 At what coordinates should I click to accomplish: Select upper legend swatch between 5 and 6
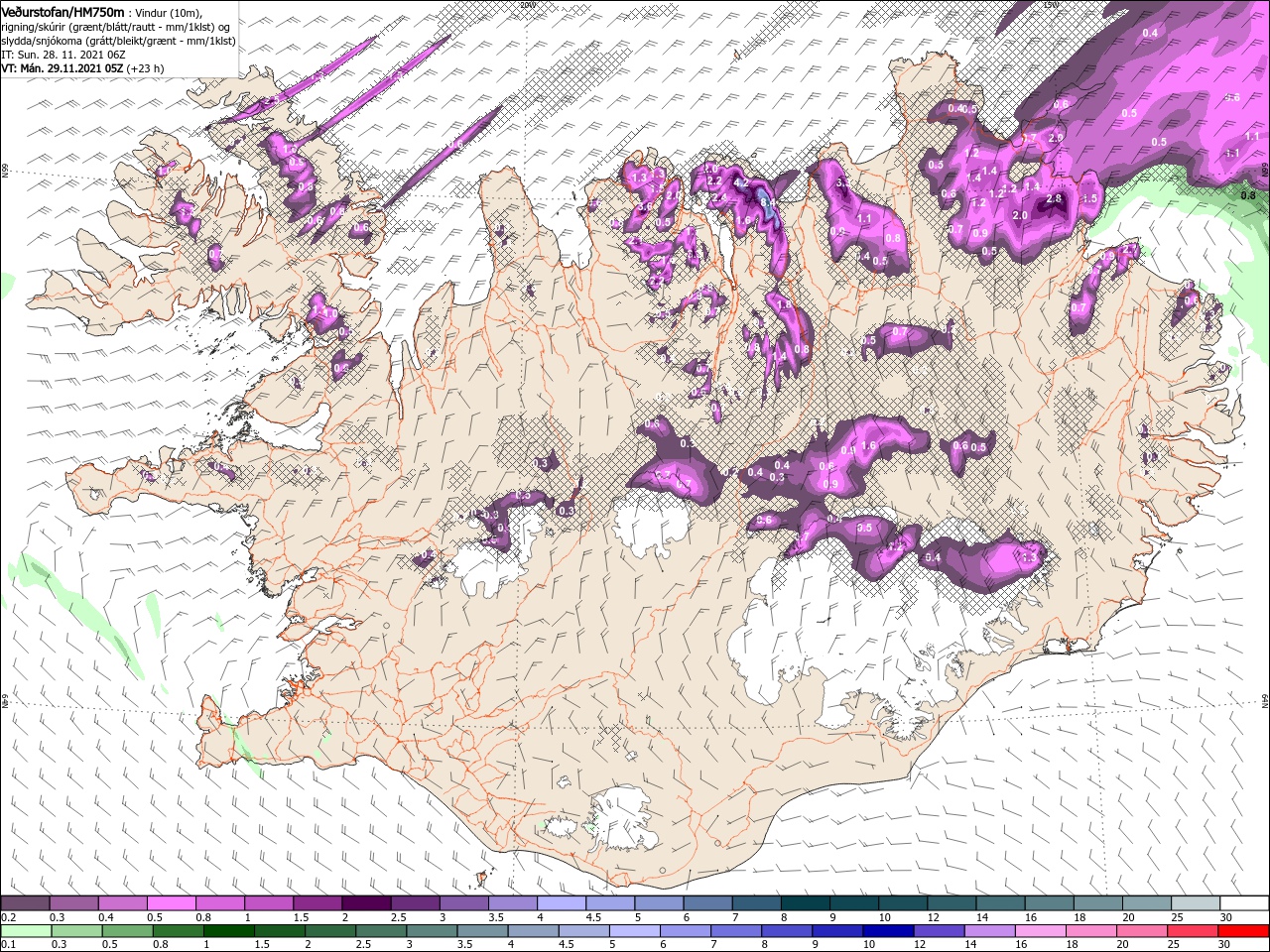658,903
